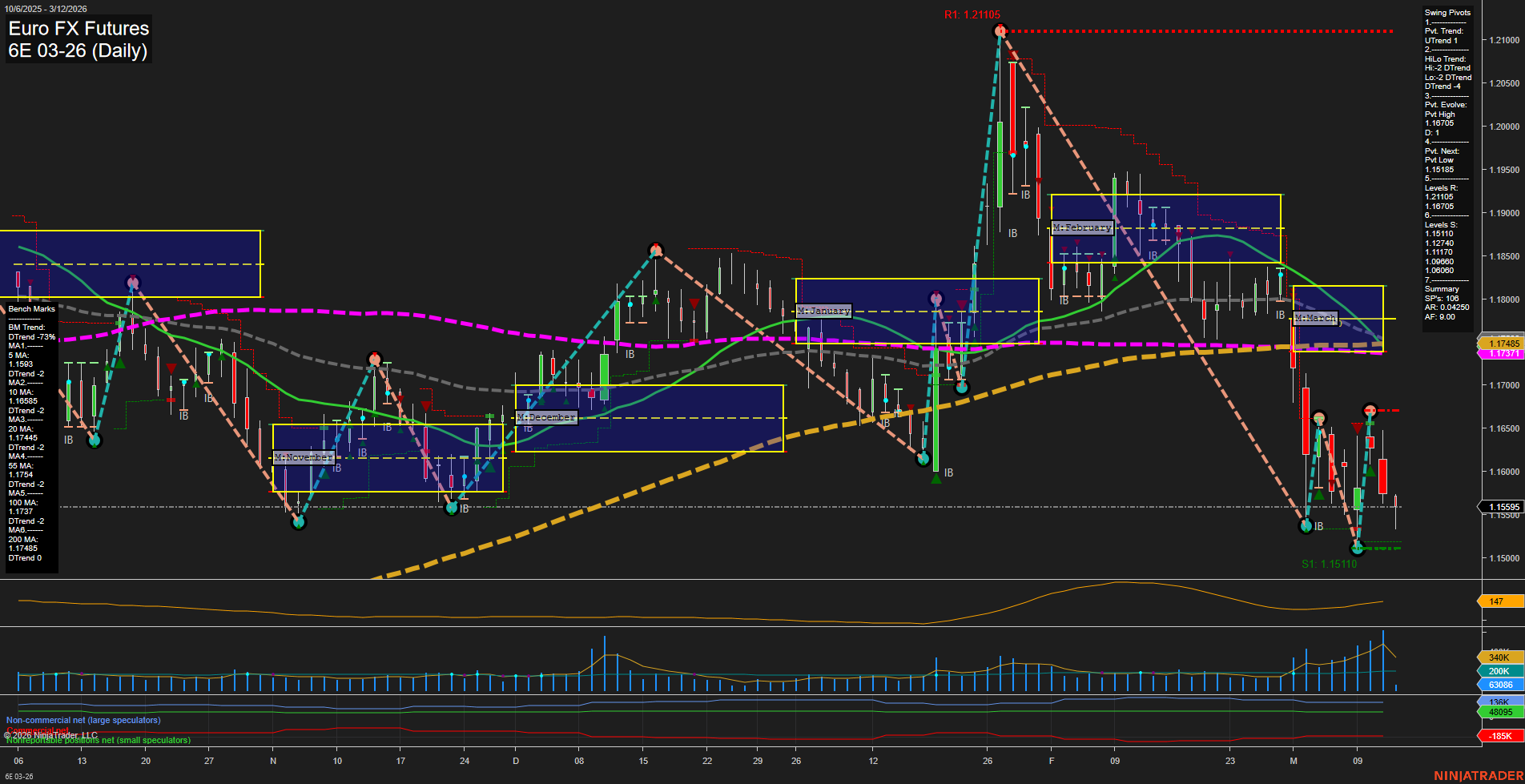The width and height of the screenshot is (1525, 784).
Task: Click the 1.06060 support level
Action: click(1439, 271)
